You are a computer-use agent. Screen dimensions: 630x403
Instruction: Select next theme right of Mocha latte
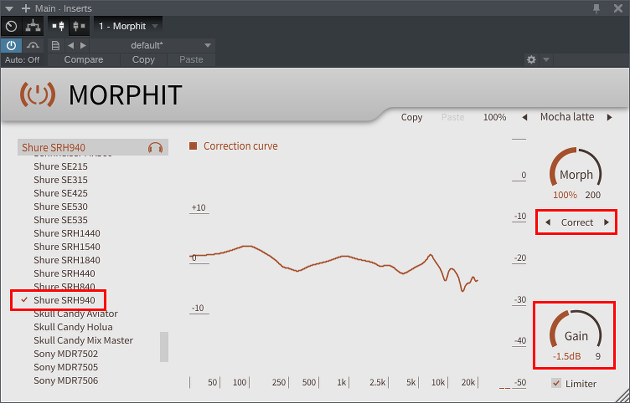(x=610, y=117)
